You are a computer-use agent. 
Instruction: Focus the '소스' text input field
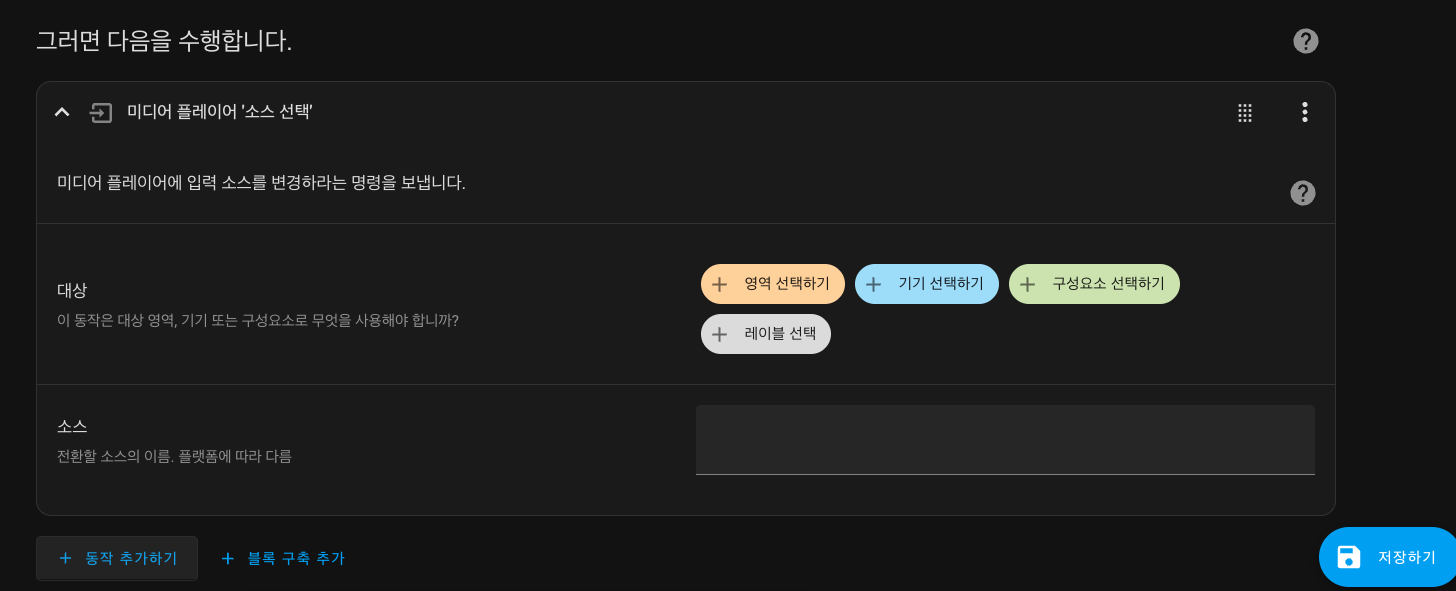pyautogui.click(x=1005, y=440)
